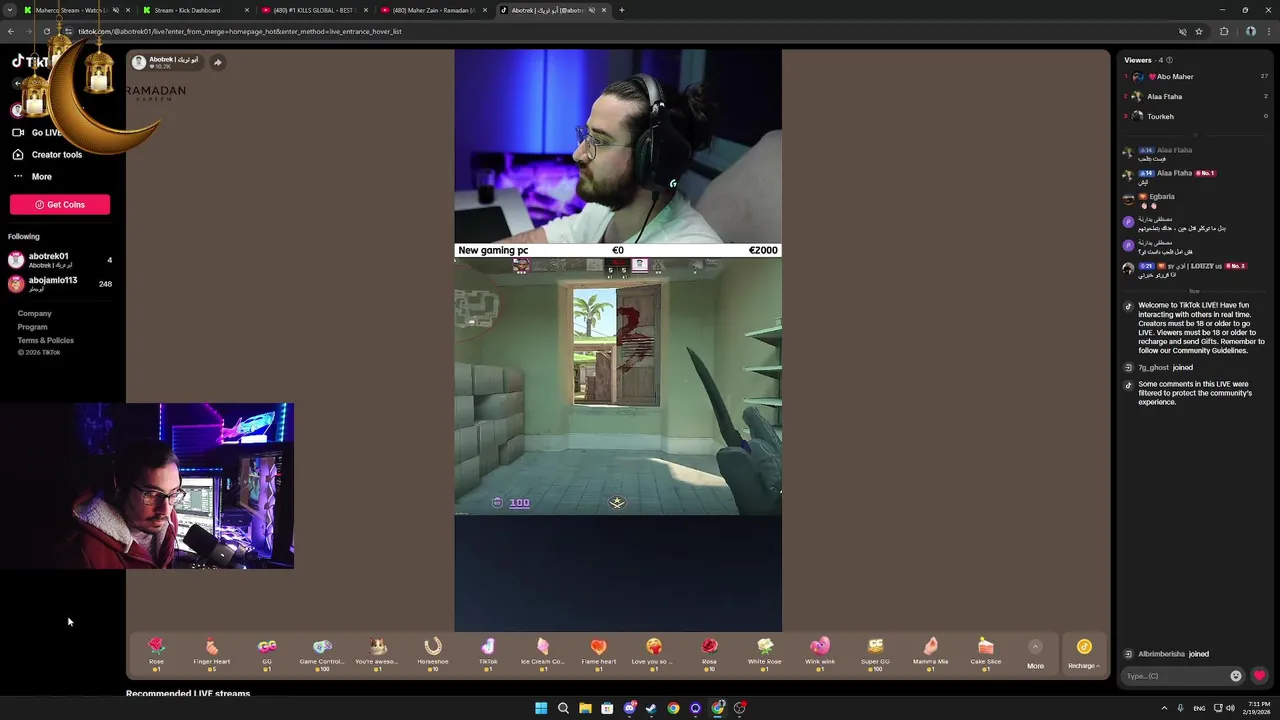Image resolution: width=1280 pixels, height=720 pixels.
Task: Unmute the Abotrek TikTok tab audio icon
Action: point(591,10)
